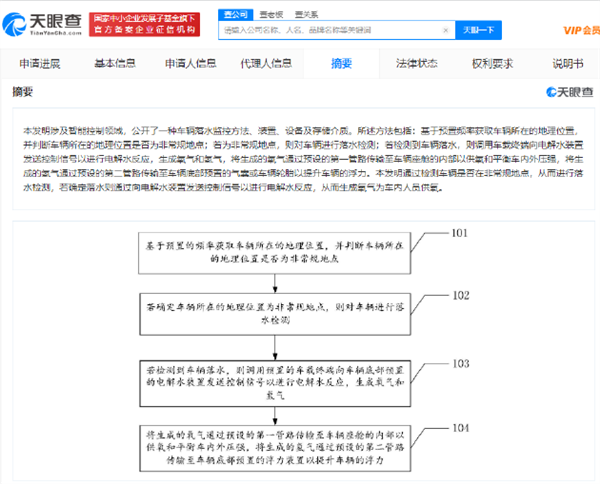600x484 pixels.
Task: Open the VIP会员 link
Action: [582, 30]
